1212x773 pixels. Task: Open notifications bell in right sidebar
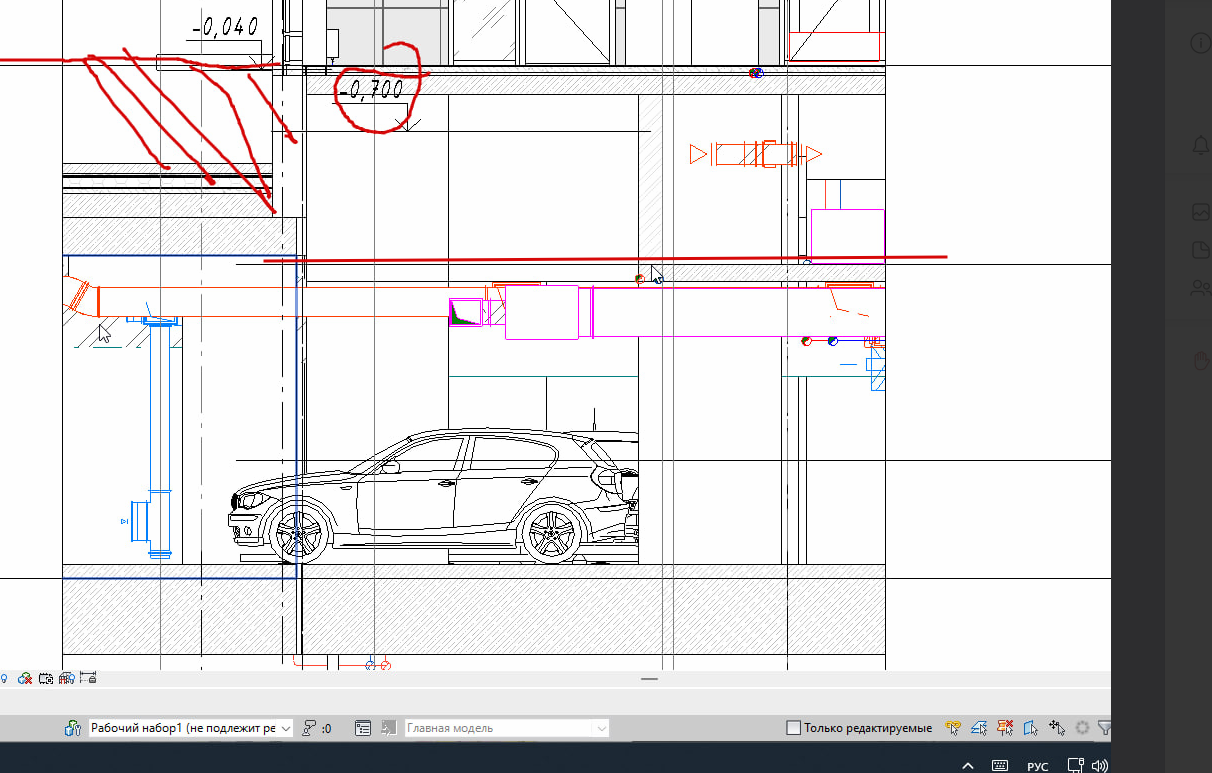[1202, 145]
